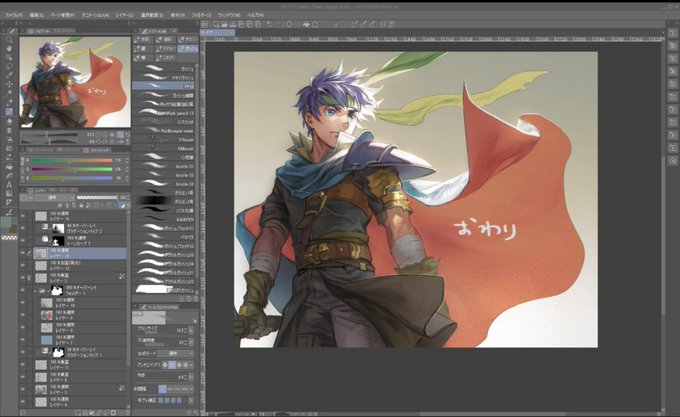Click the Navigator preview thumbnail
This screenshot has height=417, width=680.
tap(75, 82)
